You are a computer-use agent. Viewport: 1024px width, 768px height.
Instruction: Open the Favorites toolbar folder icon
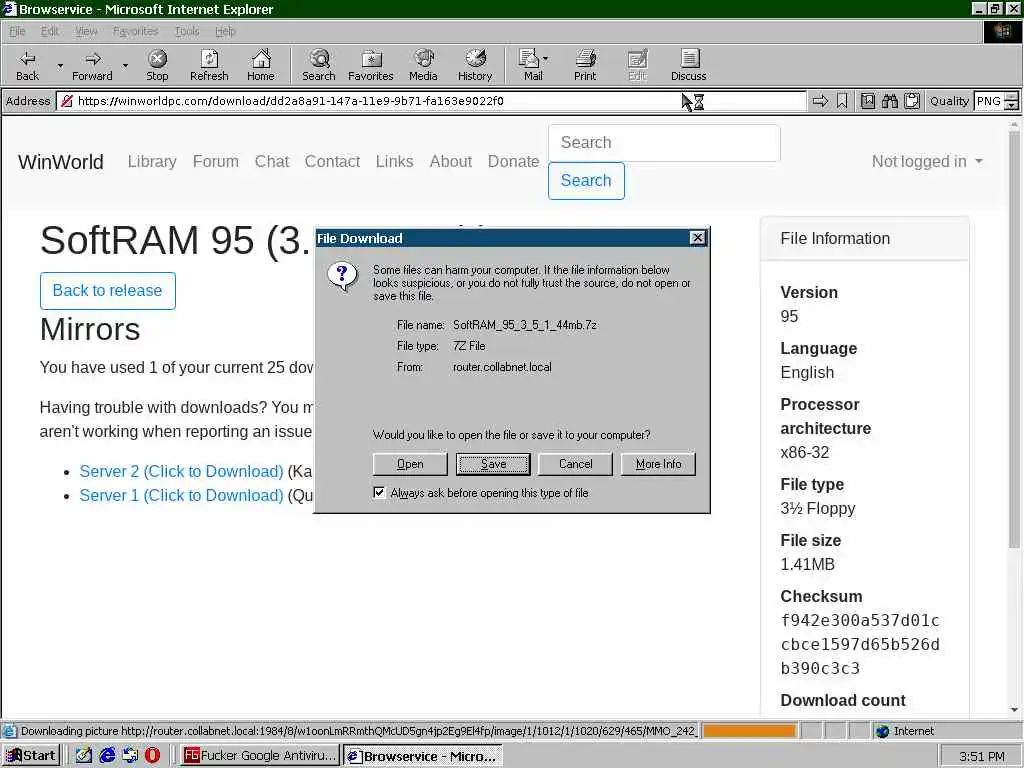coord(371,59)
